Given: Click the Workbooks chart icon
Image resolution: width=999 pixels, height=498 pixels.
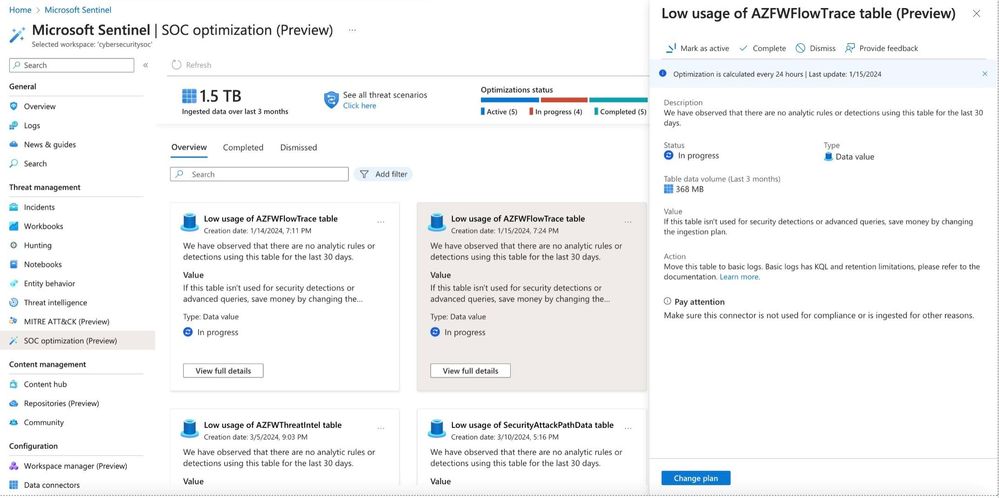Looking at the screenshot, I should click(x=13, y=226).
